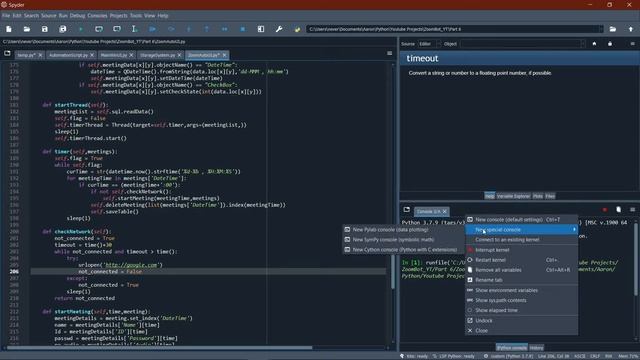Select Undock in console context menu
The image size is (640, 360).
(x=521, y=320)
